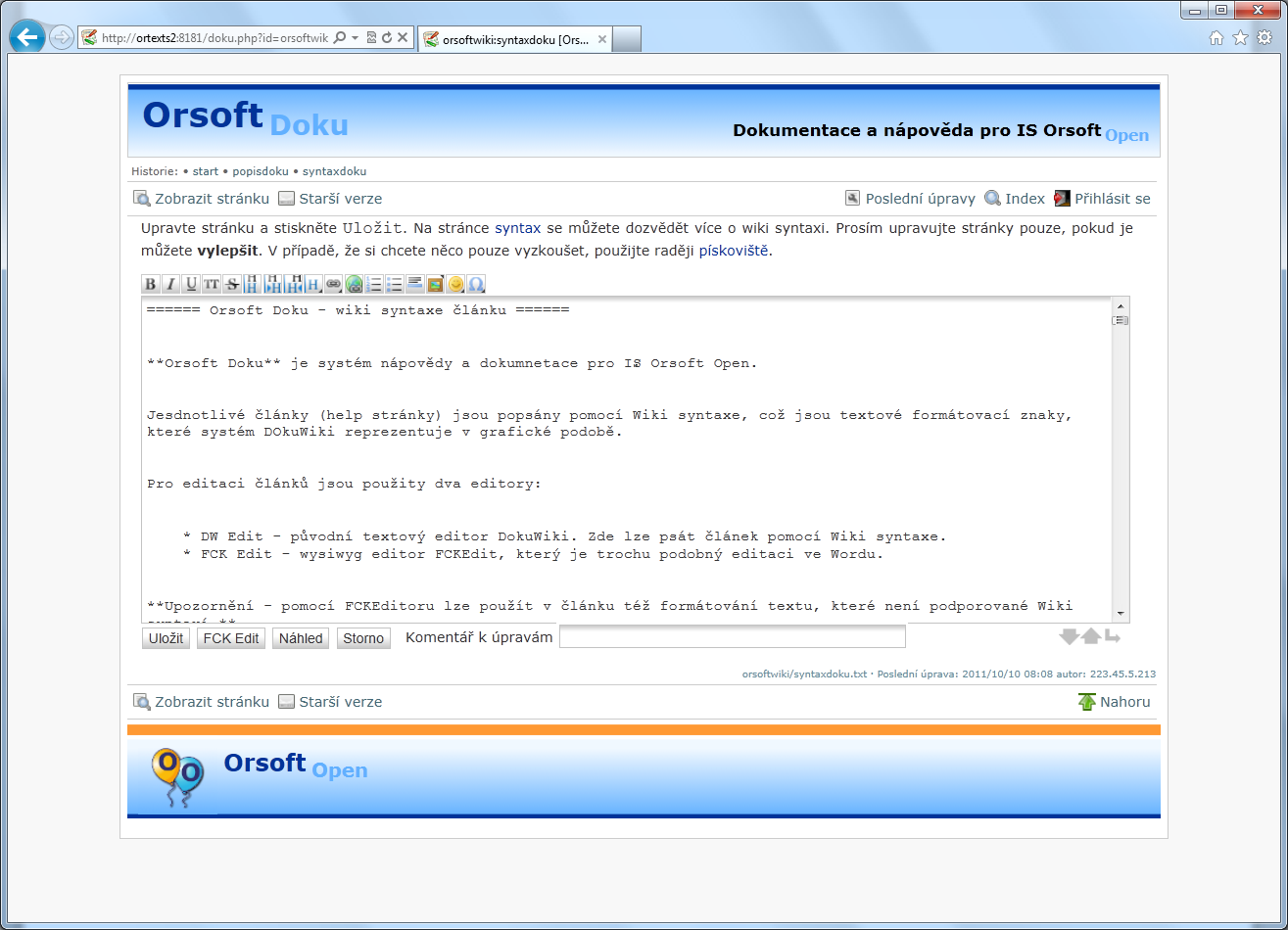The height and width of the screenshot is (930, 1288).
Task: Switch to the FCK Edit editor
Action: tap(231, 638)
